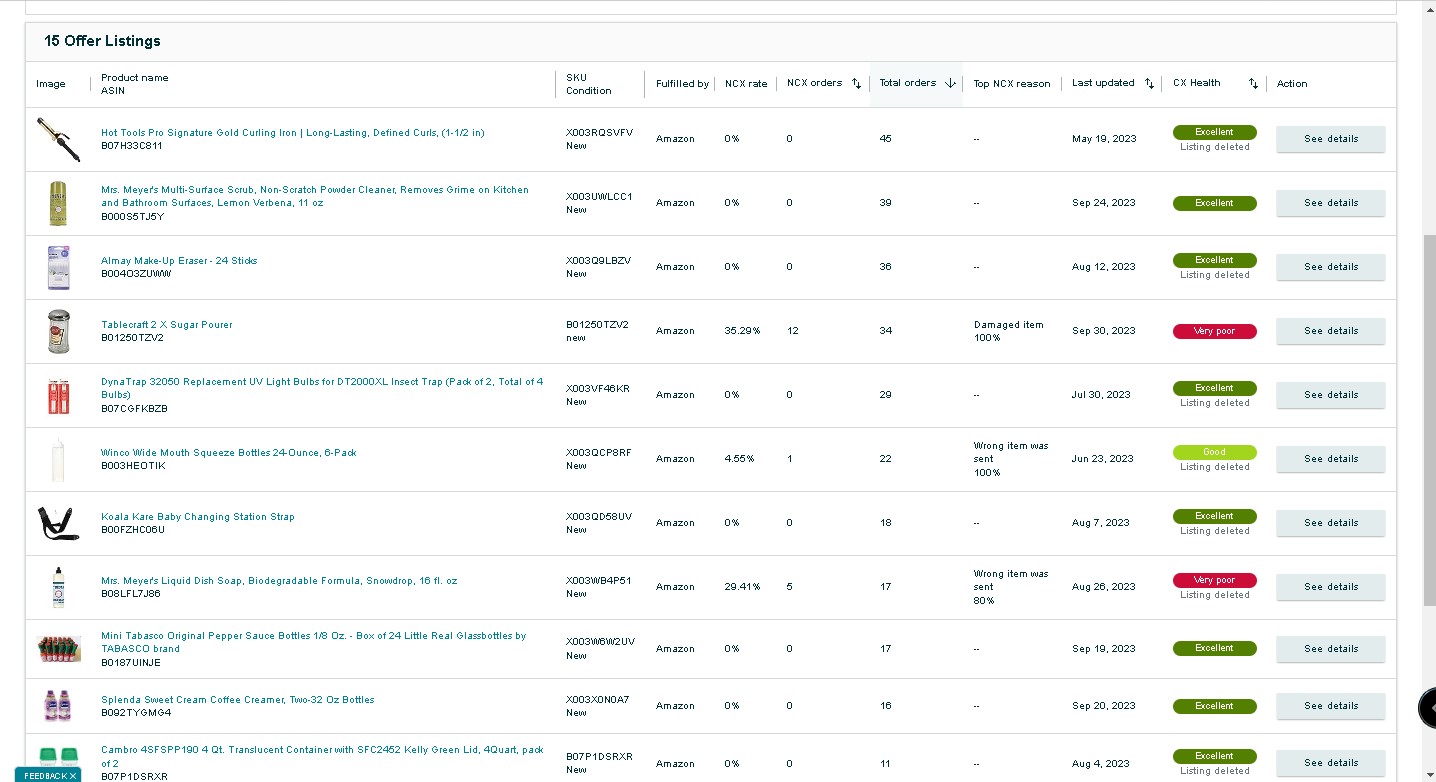See details for Koala Kare Strap
The image size is (1436, 782).
pos(1330,523)
